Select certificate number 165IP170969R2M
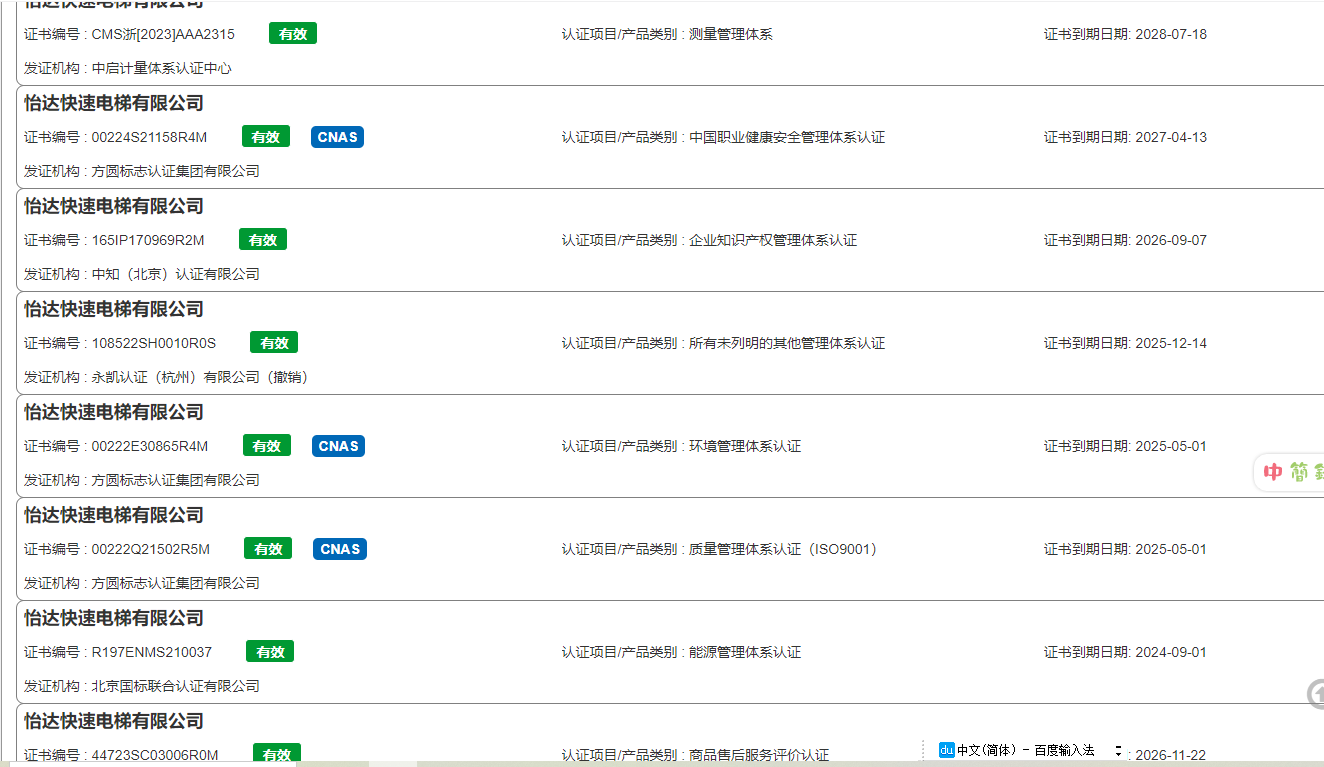Screen dimensions: 1324x767 pos(148,240)
